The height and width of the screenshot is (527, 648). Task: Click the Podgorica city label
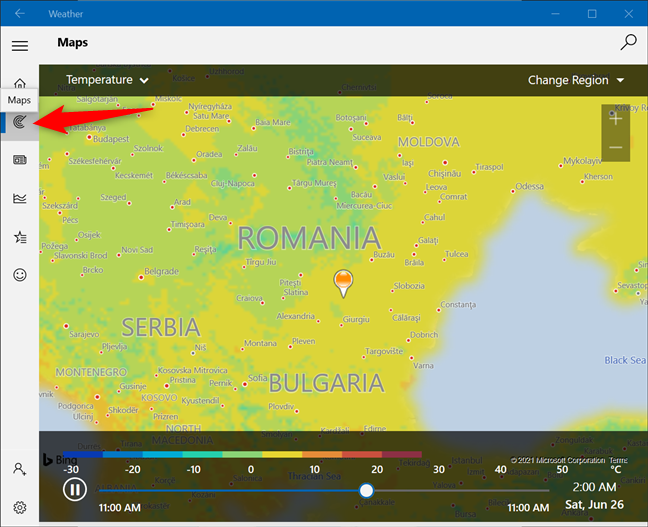tap(76, 406)
